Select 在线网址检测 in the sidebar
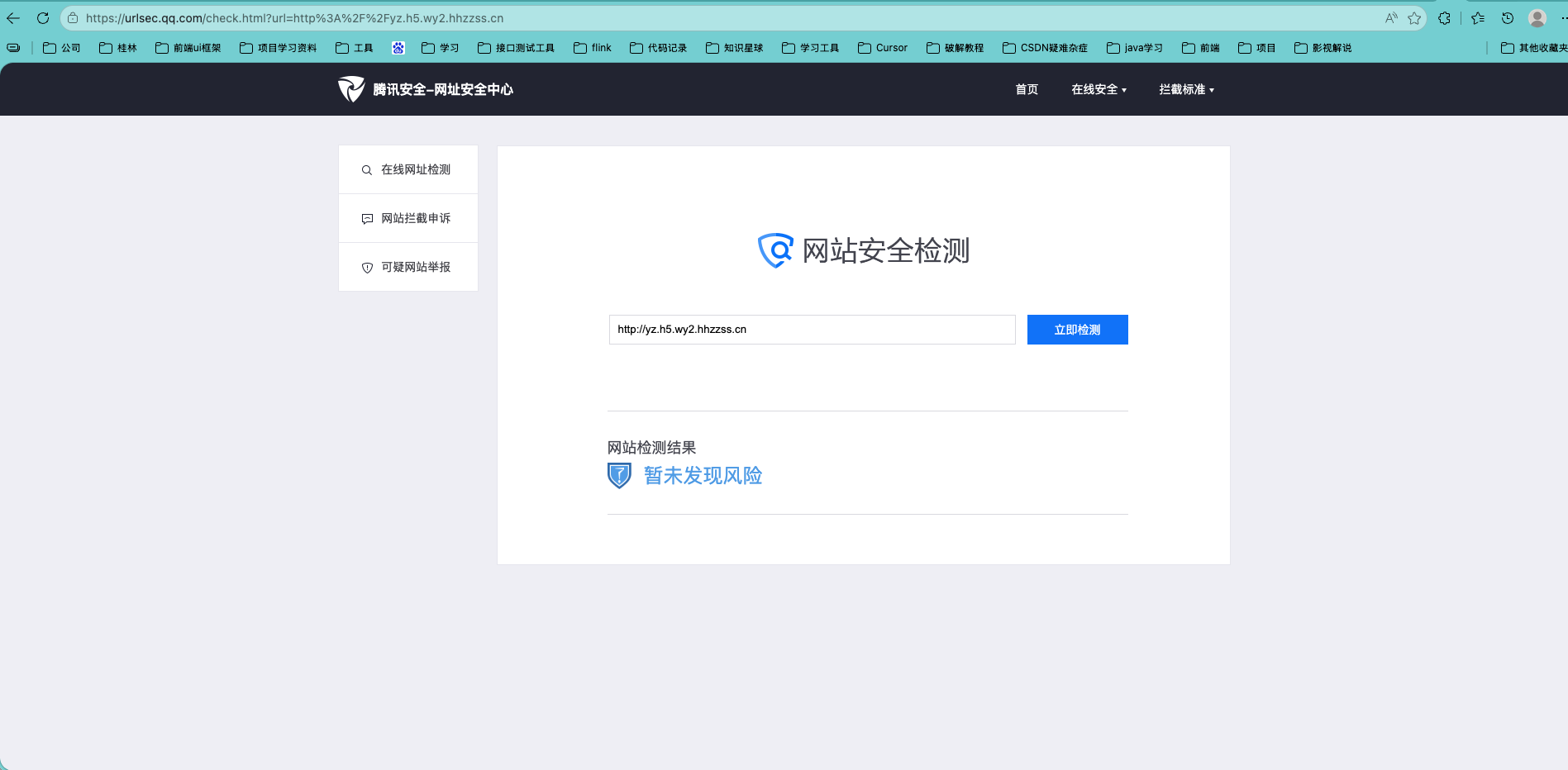This screenshot has width=1568, height=770. (408, 170)
